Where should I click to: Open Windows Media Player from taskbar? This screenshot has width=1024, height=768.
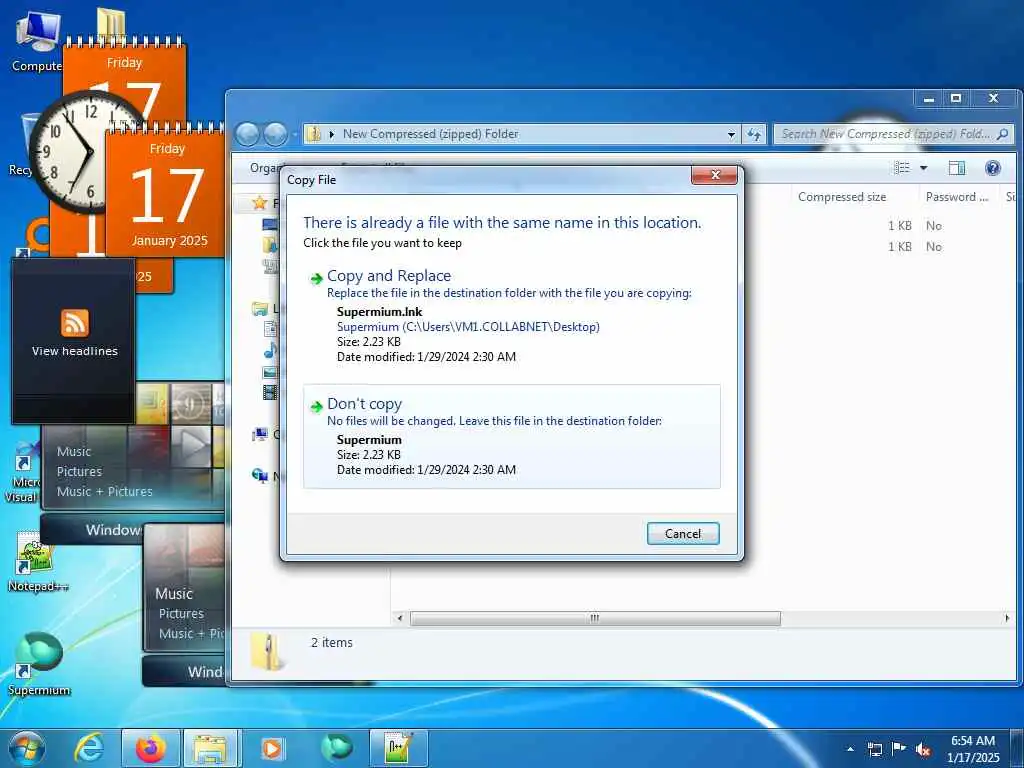[273, 748]
